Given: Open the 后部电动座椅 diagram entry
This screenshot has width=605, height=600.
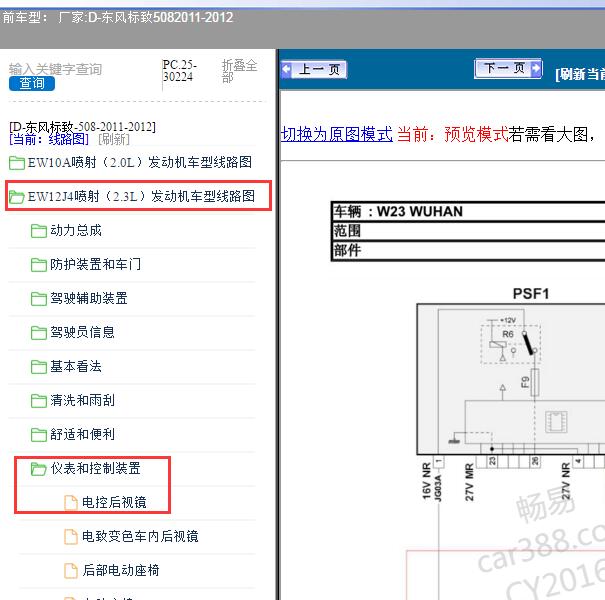Looking at the screenshot, I should click(121, 570).
